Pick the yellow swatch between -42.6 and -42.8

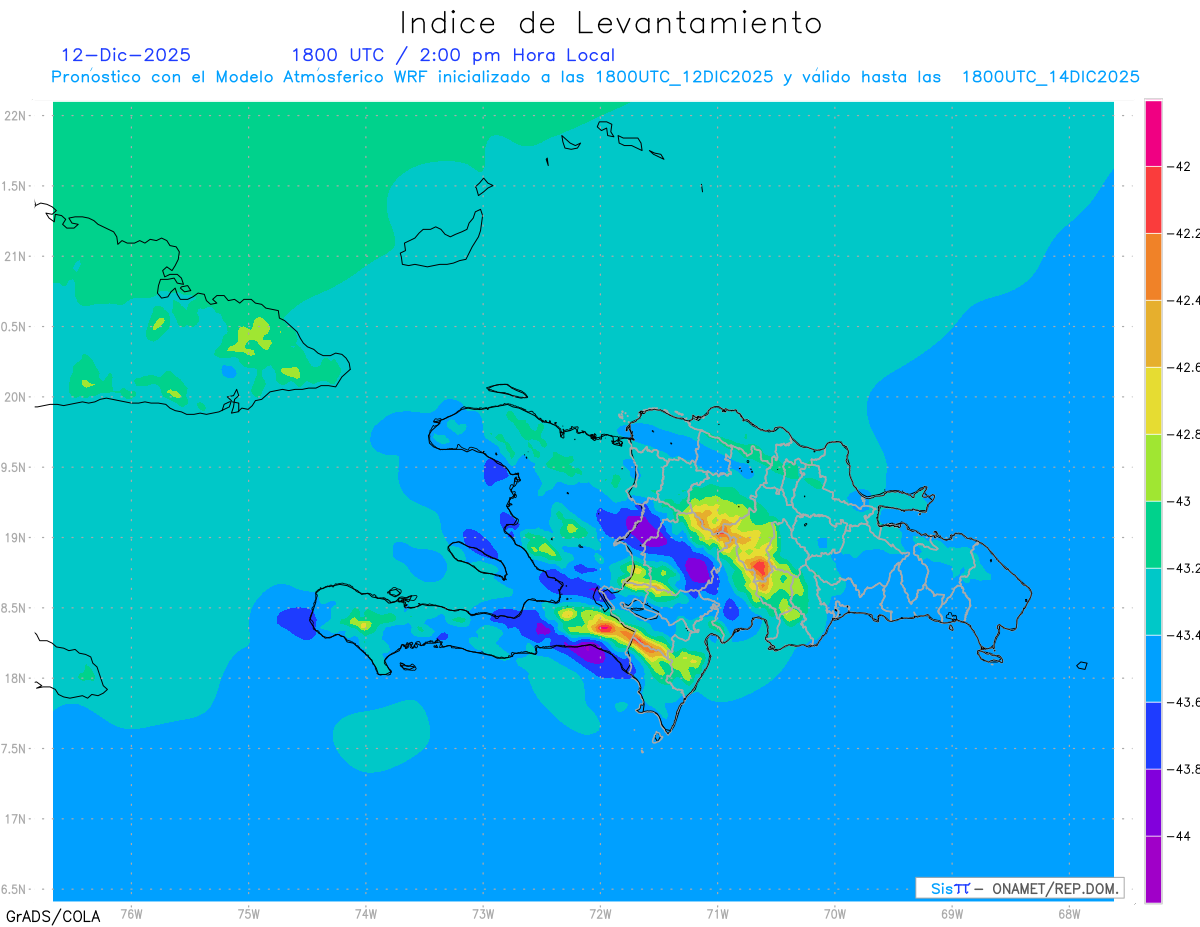1153,401
